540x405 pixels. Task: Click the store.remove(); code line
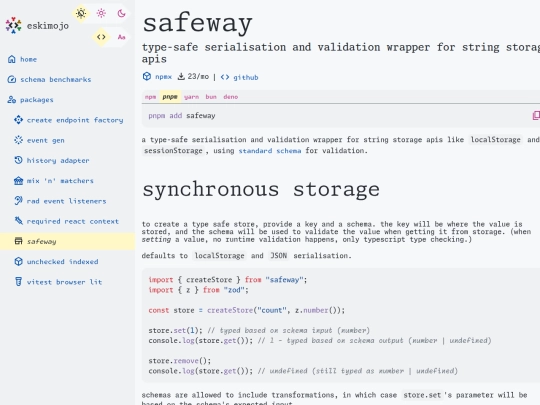(x=179, y=361)
